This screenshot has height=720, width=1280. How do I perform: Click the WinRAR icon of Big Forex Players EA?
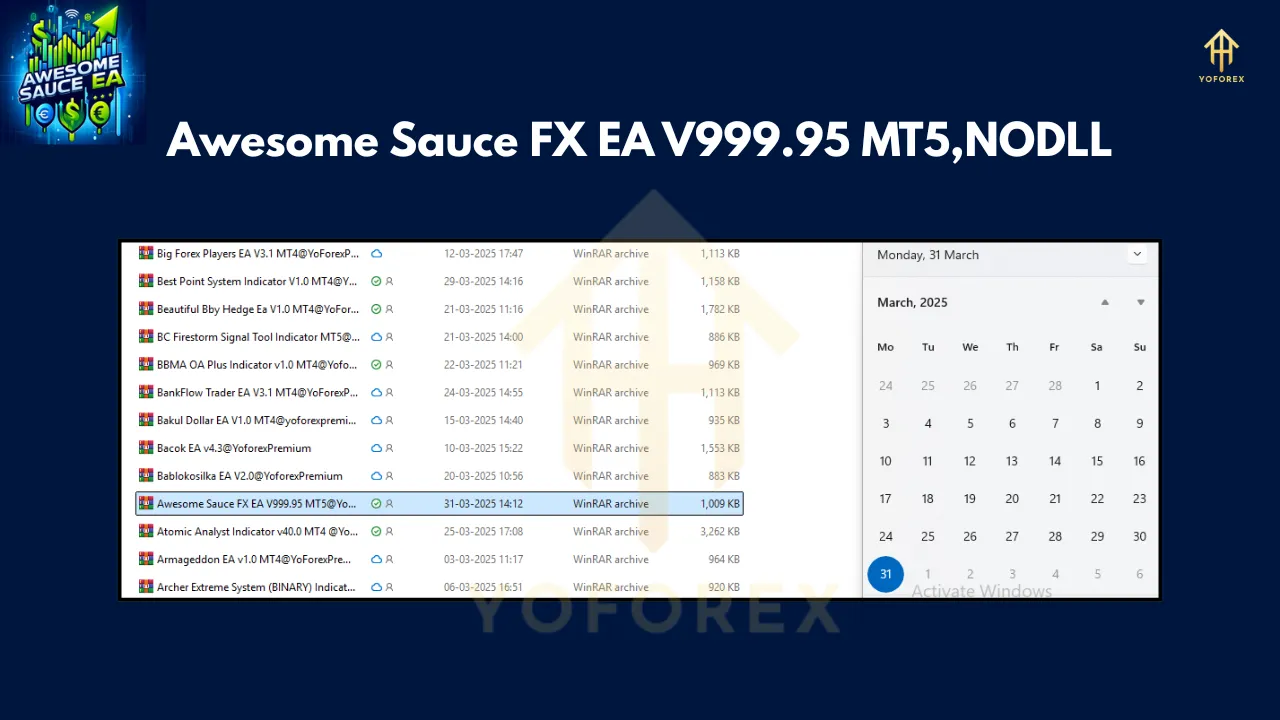[x=145, y=254]
